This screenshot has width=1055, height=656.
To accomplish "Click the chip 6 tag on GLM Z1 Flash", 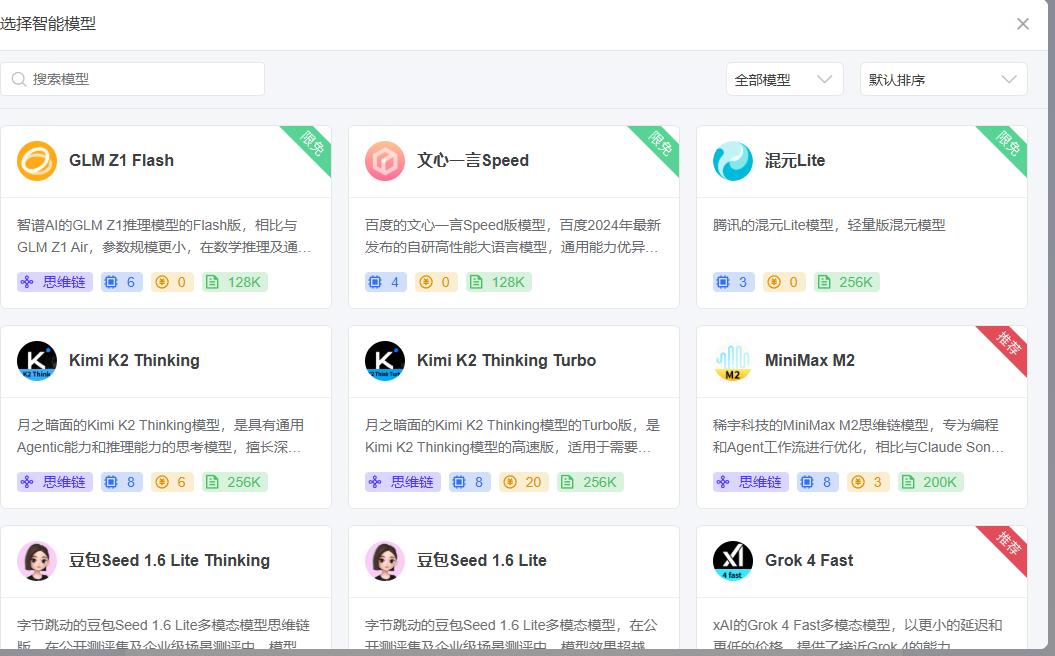I will [122, 282].
